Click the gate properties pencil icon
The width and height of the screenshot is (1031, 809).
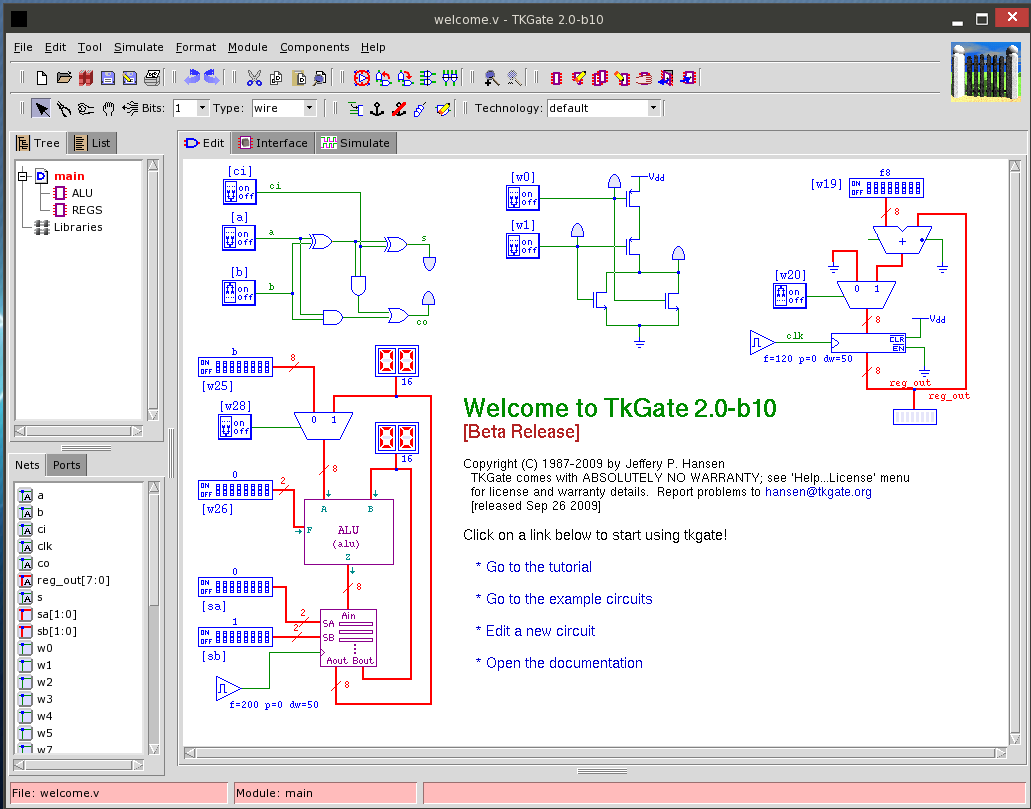tap(443, 109)
